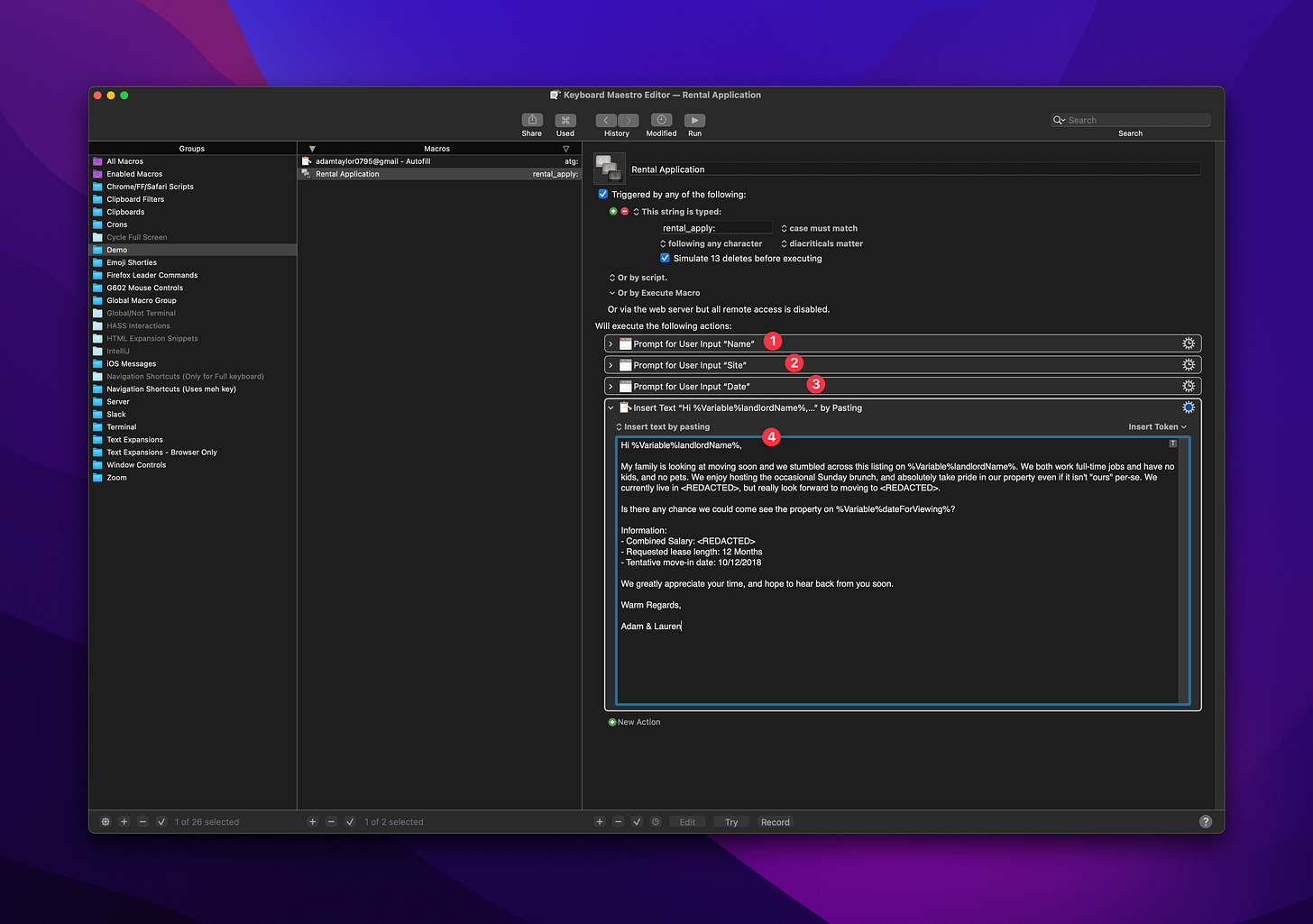This screenshot has height=924, width=1313.
Task: Go forward in History
Action: click(x=628, y=120)
